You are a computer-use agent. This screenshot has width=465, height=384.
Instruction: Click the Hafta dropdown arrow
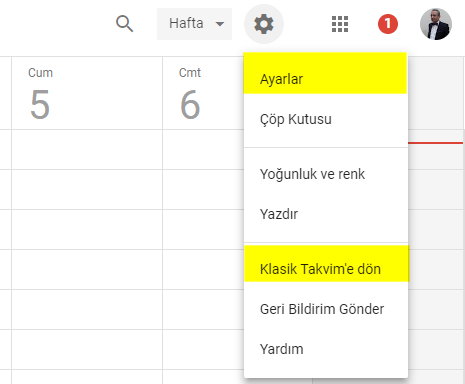coord(220,24)
